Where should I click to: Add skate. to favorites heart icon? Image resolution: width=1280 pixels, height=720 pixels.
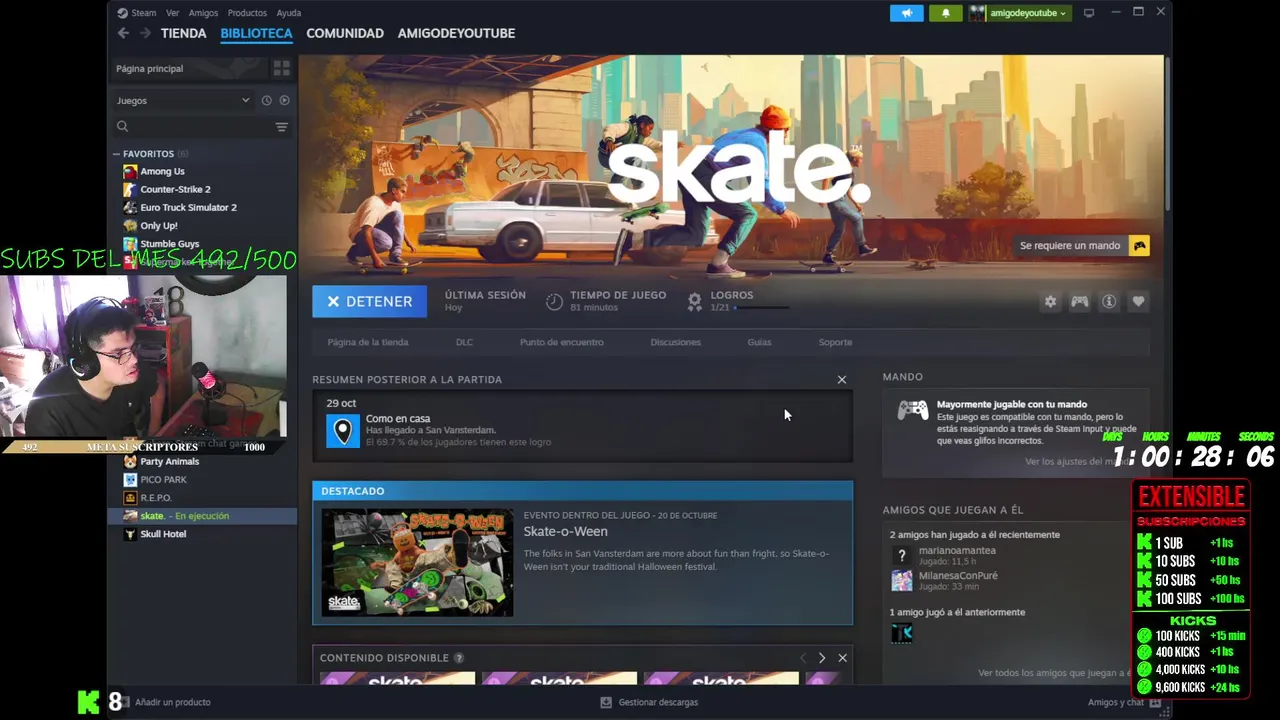pyautogui.click(x=1138, y=301)
